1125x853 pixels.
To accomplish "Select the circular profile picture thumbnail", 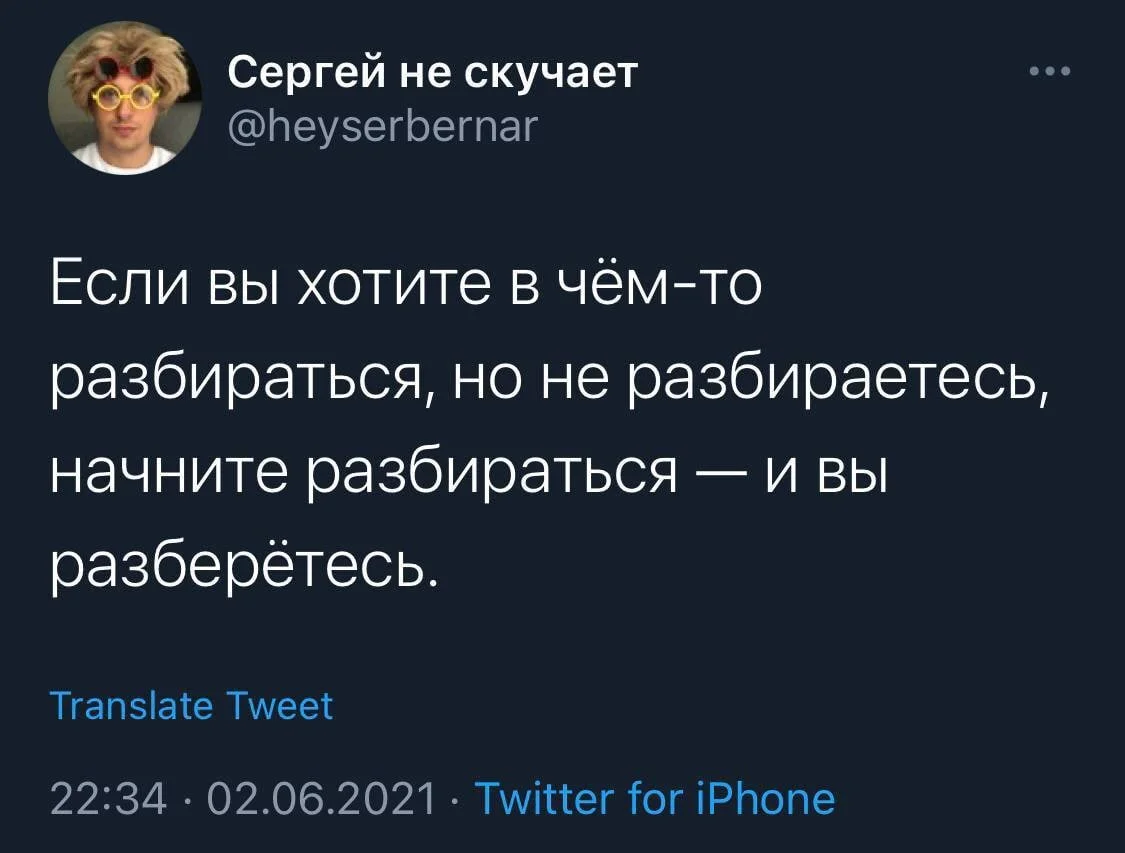I will click(128, 100).
